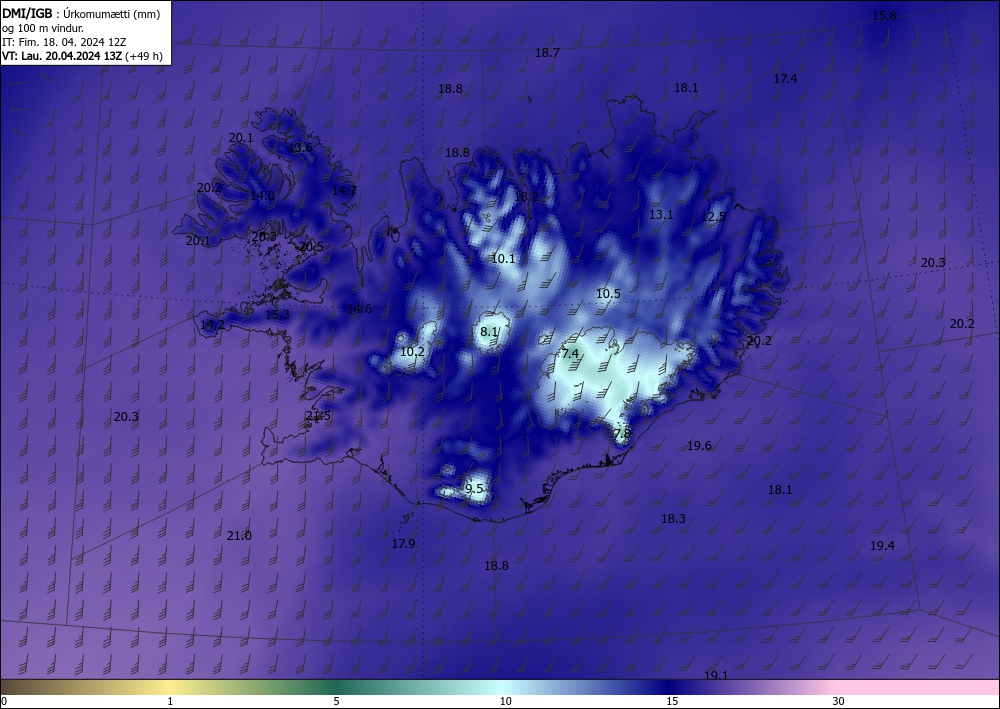Viewport: 1000px width, 709px height.
Task: Click the color scale label '1'
Action: [170, 701]
